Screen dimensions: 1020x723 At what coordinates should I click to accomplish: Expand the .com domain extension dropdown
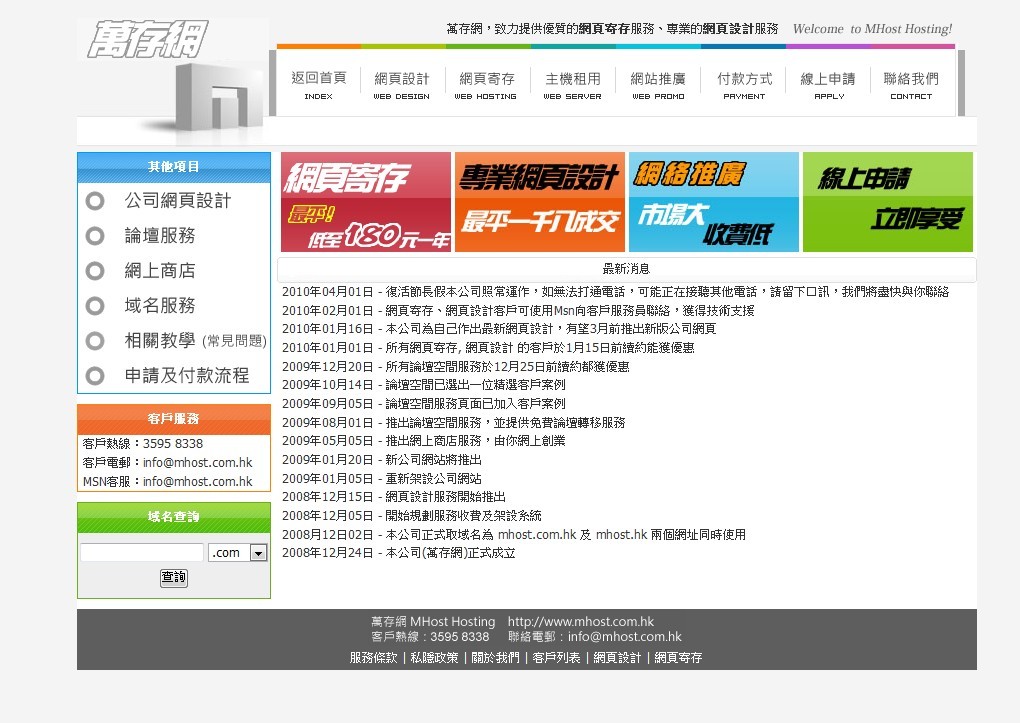coord(238,552)
